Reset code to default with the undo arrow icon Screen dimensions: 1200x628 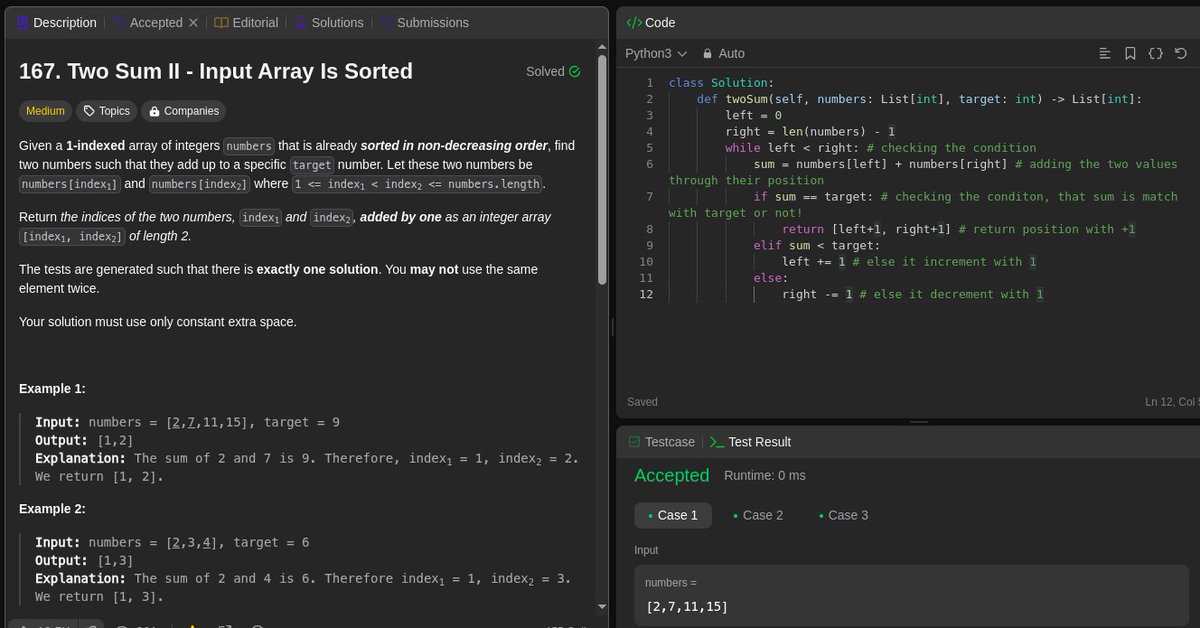pyautogui.click(x=1181, y=53)
